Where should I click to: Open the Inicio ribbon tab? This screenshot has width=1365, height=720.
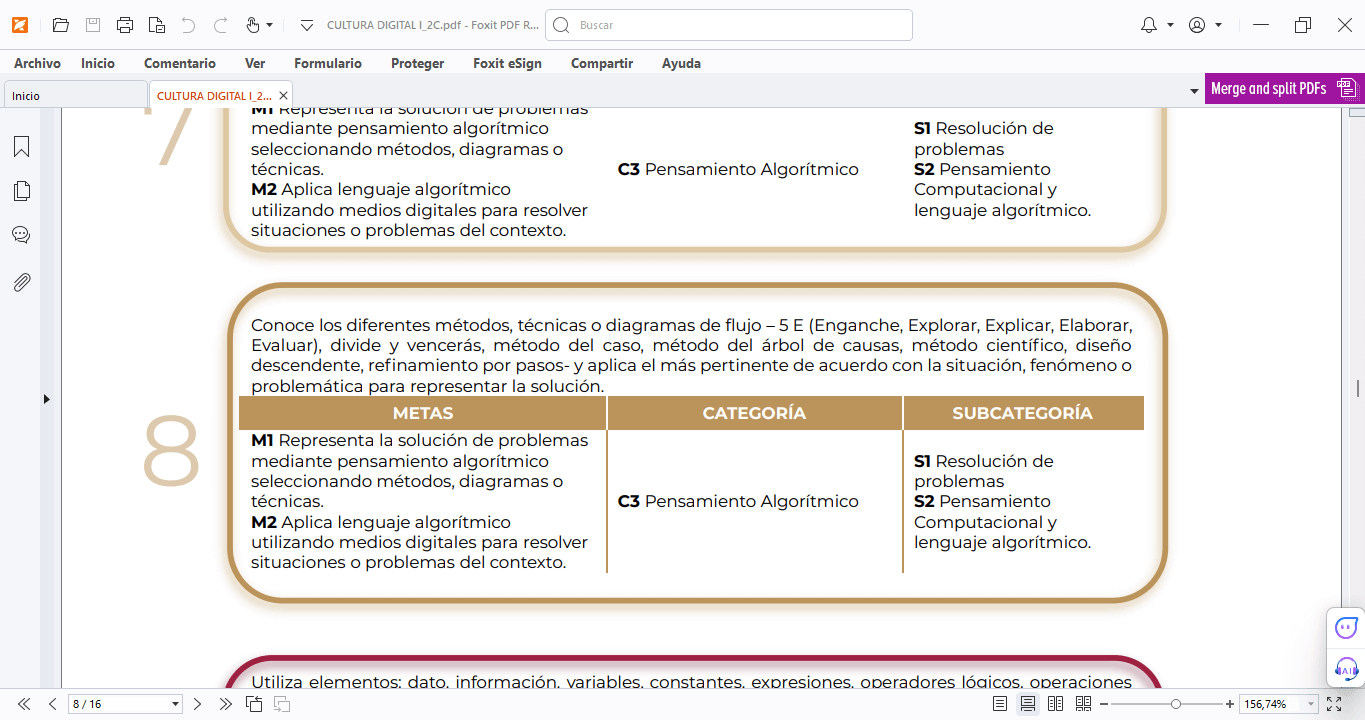[98, 63]
